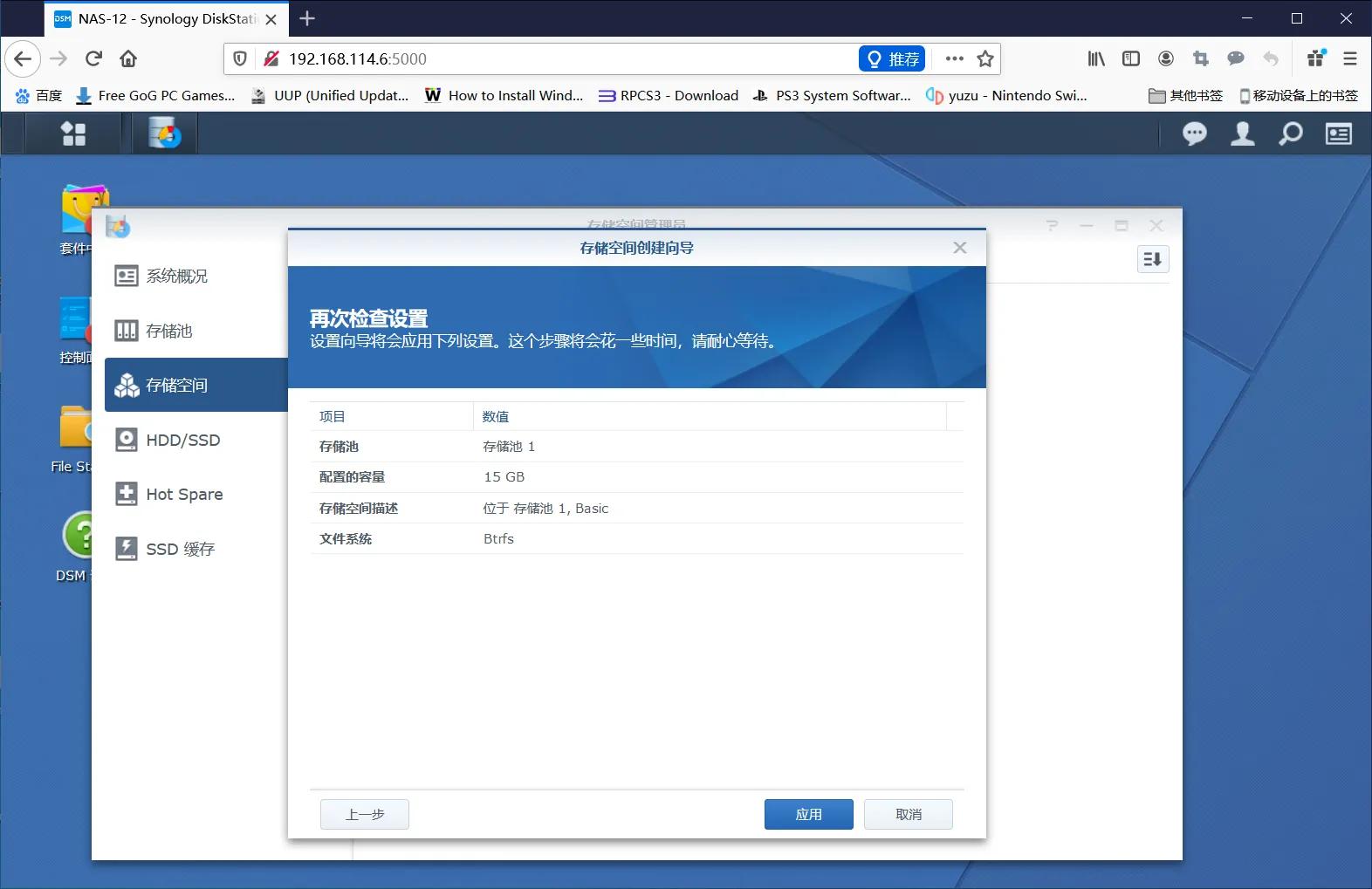Open DSM widgets panel icon
1372x889 pixels.
coord(1339,133)
